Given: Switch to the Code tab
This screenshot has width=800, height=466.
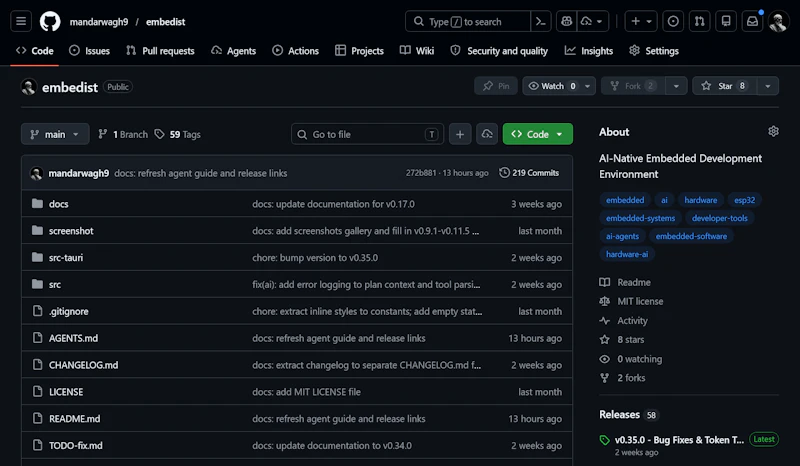Looking at the screenshot, I should tap(35, 51).
